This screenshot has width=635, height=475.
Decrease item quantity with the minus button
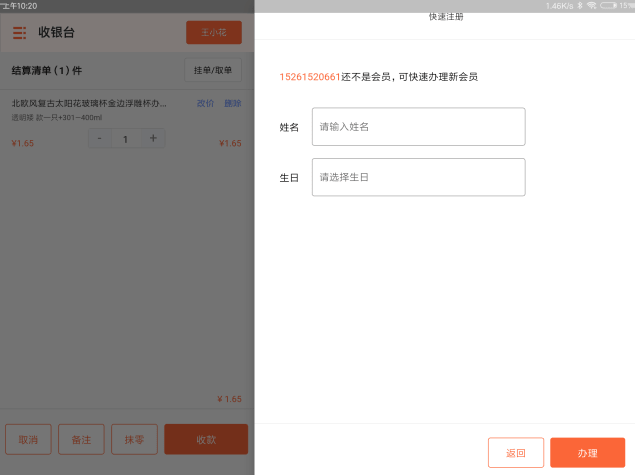click(x=99, y=138)
